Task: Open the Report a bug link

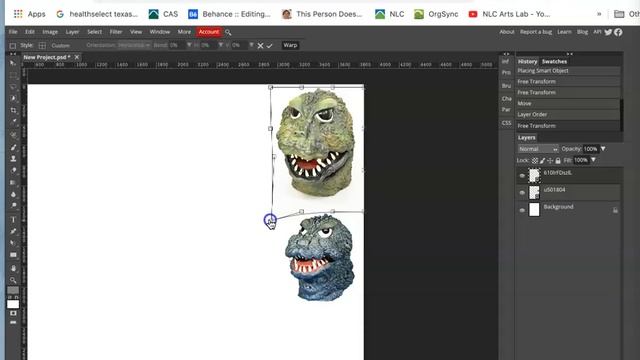Action: [x=536, y=32]
